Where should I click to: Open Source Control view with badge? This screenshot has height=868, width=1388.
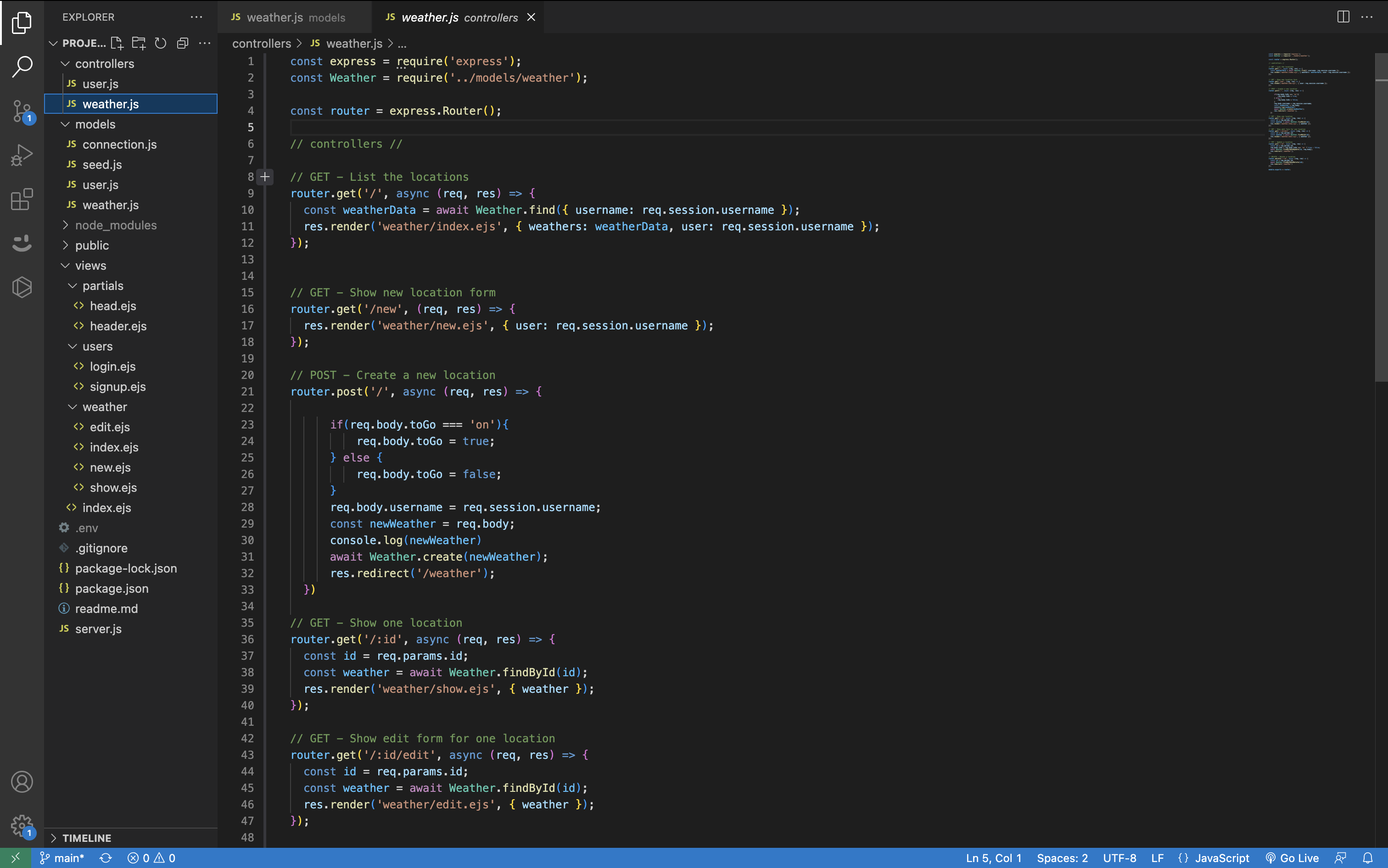[x=22, y=111]
